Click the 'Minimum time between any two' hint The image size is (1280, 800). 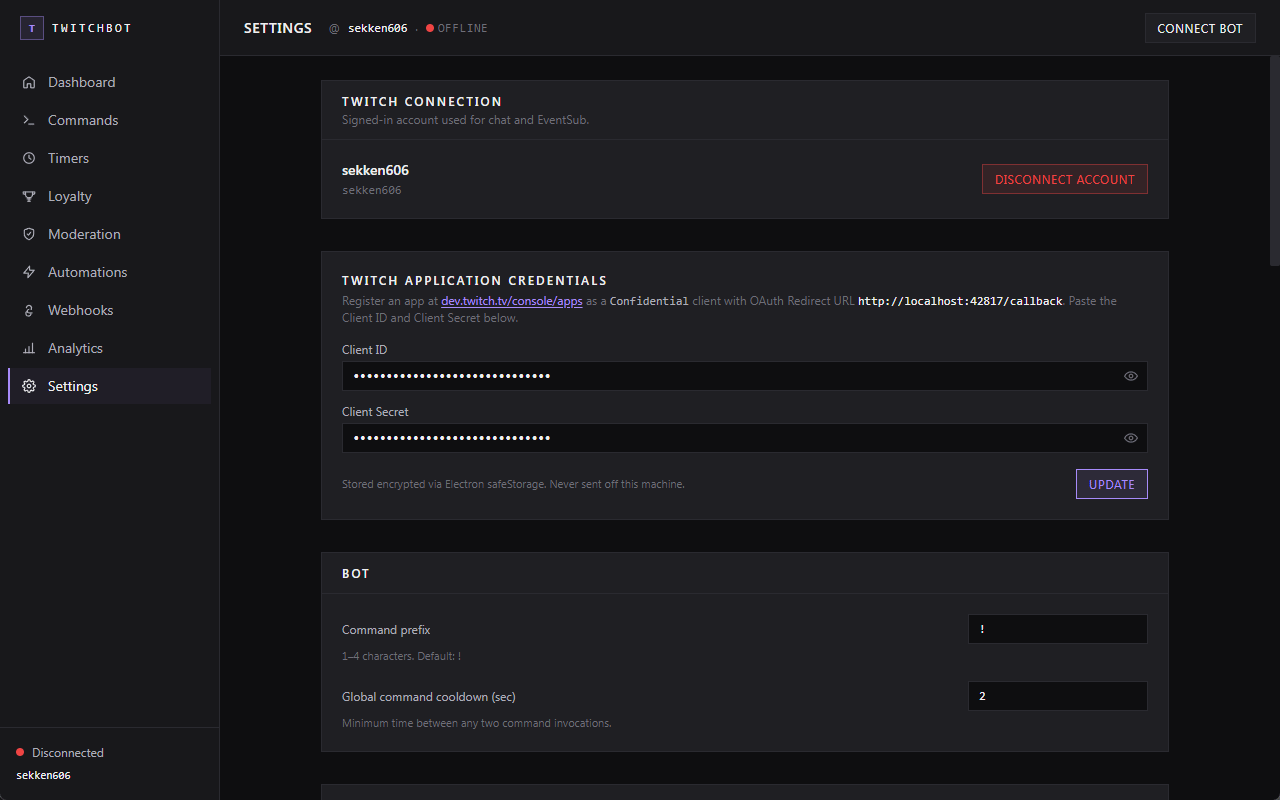tap(476, 723)
